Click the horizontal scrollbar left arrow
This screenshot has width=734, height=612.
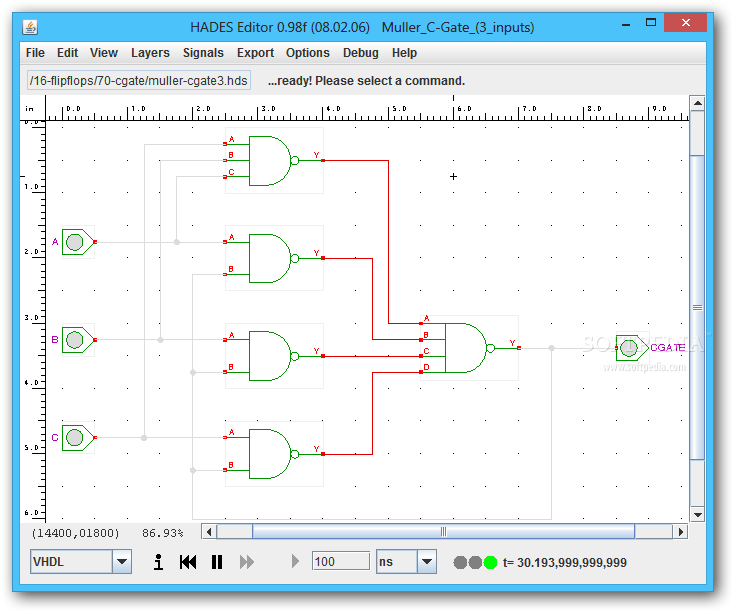[209, 532]
